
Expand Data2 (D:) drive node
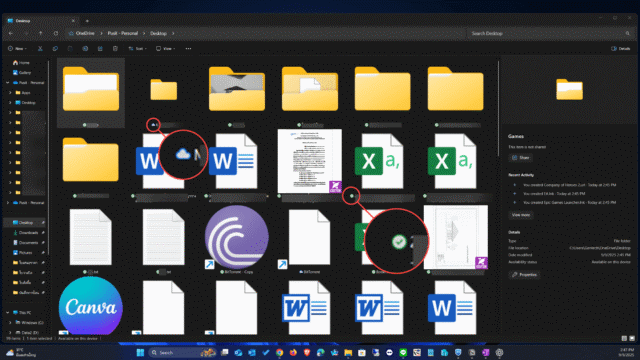click(x=10, y=333)
